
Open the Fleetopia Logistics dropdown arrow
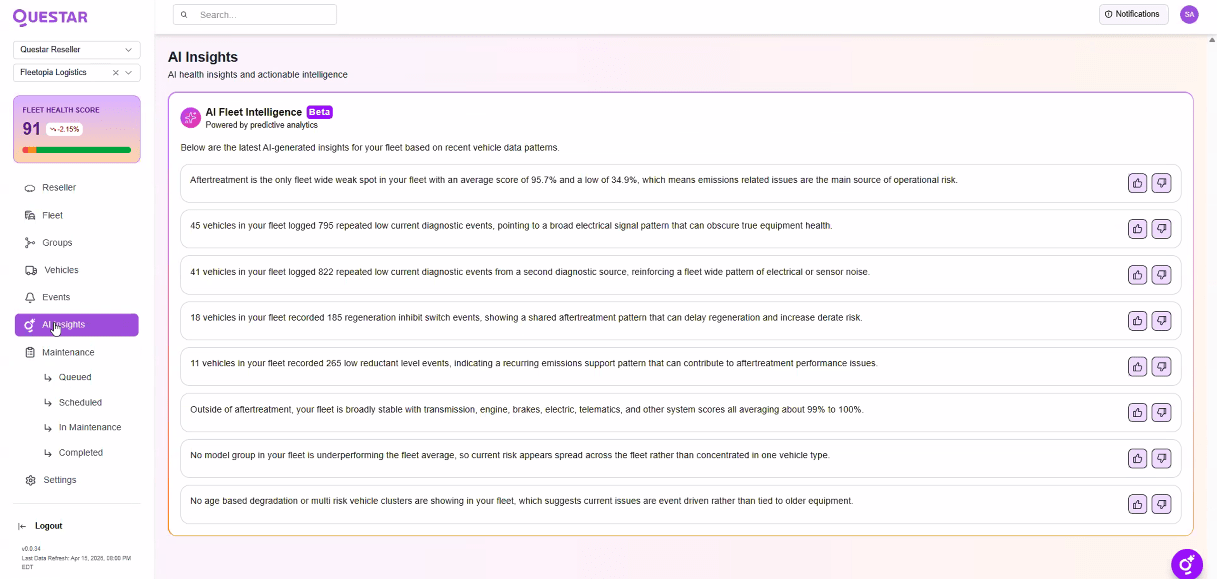click(x=129, y=73)
